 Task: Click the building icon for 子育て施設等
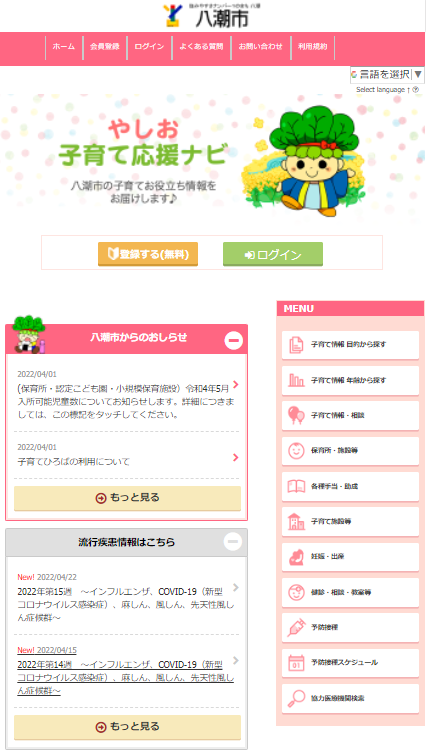click(x=296, y=522)
